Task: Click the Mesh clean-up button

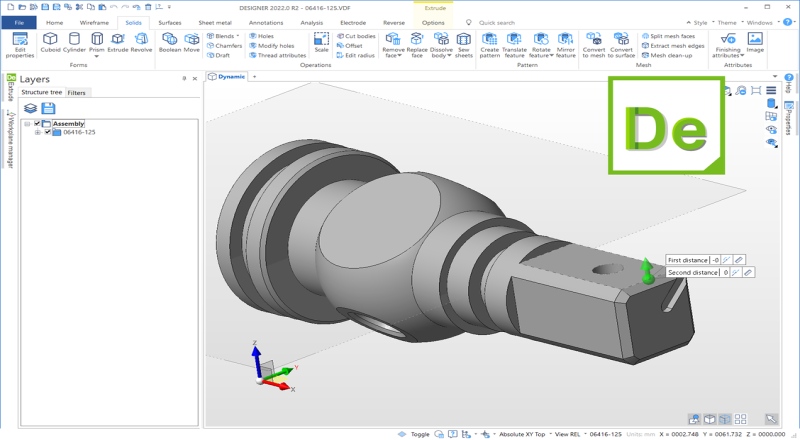Action: [667, 55]
